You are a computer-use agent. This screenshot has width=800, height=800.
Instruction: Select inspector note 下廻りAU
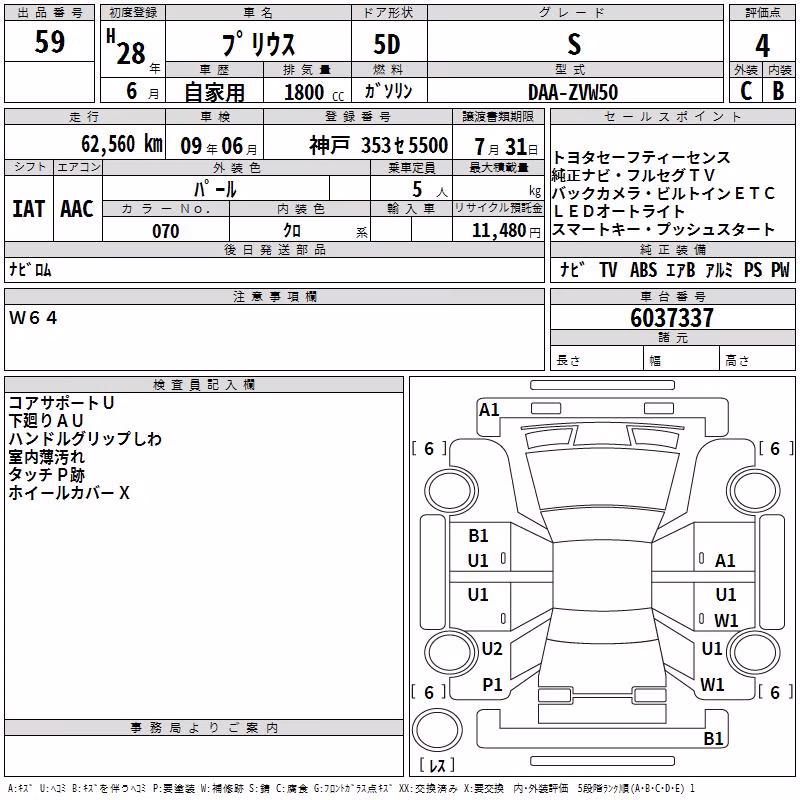pyautogui.click(x=46, y=420)
